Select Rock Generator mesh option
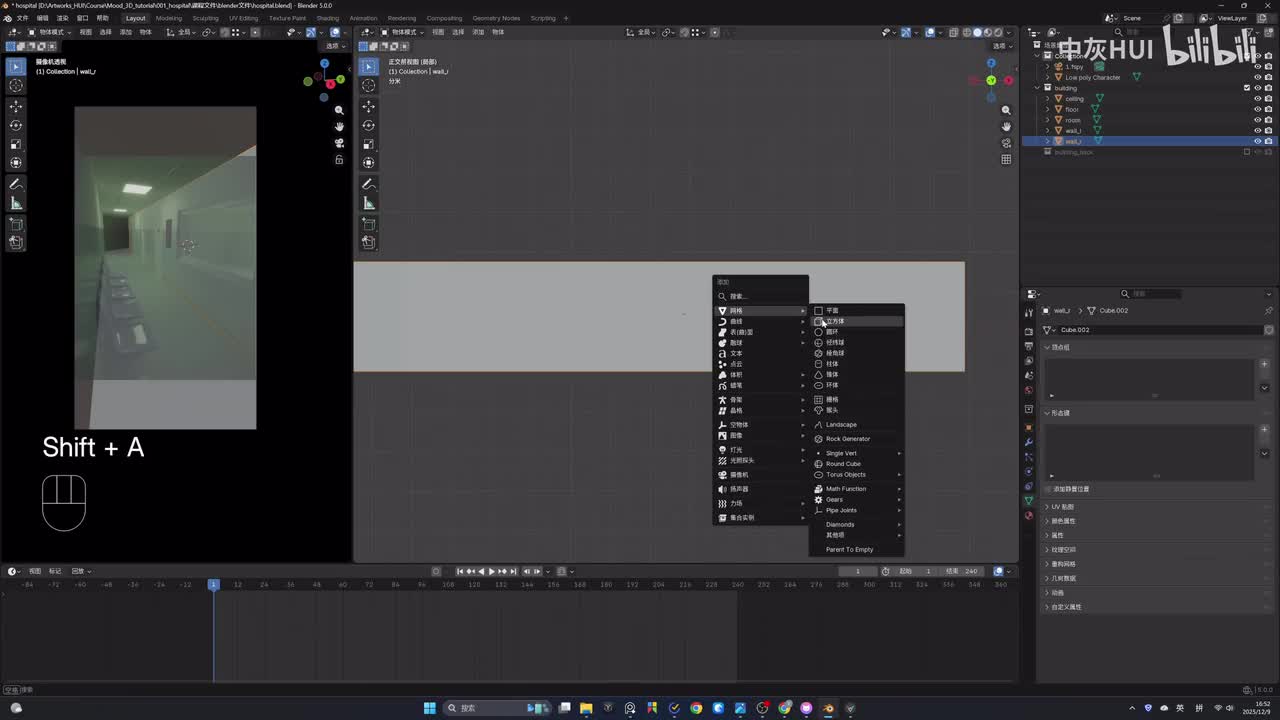The image size is (1280, 720). (x=857, y=439)
